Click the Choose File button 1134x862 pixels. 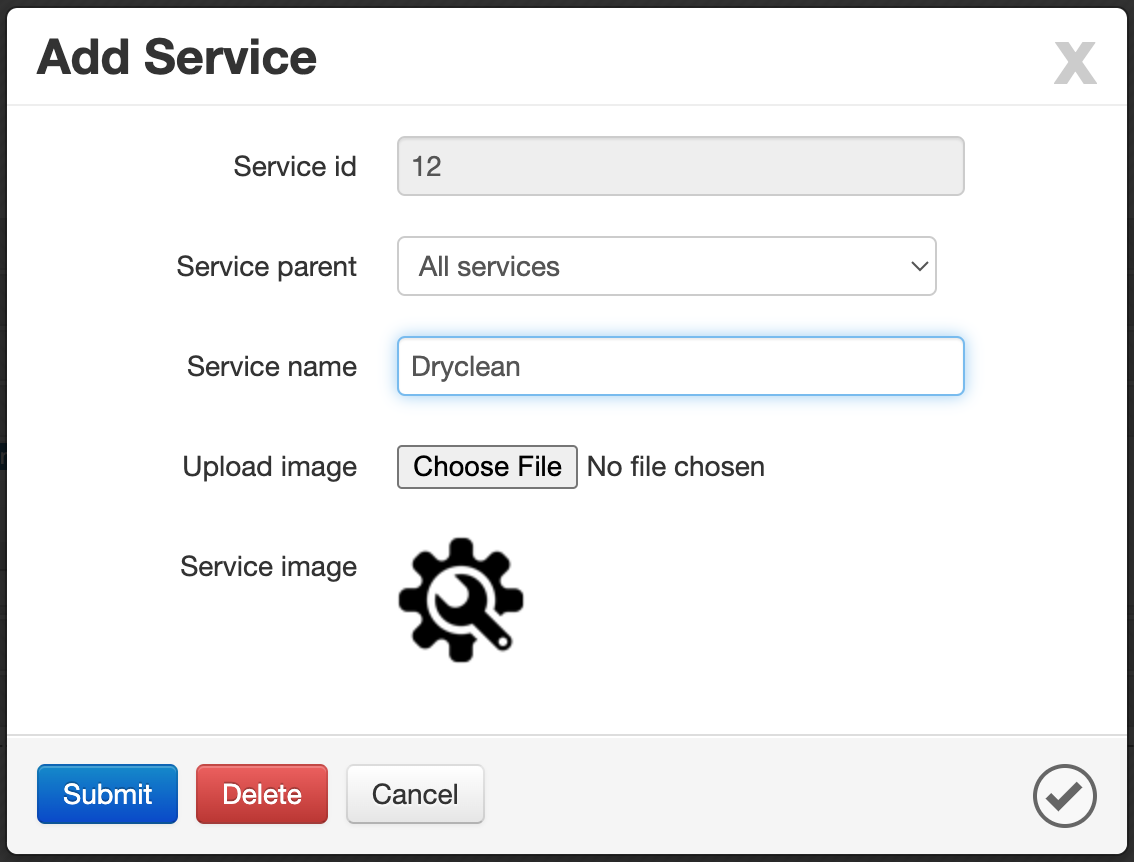coord(487,467)
